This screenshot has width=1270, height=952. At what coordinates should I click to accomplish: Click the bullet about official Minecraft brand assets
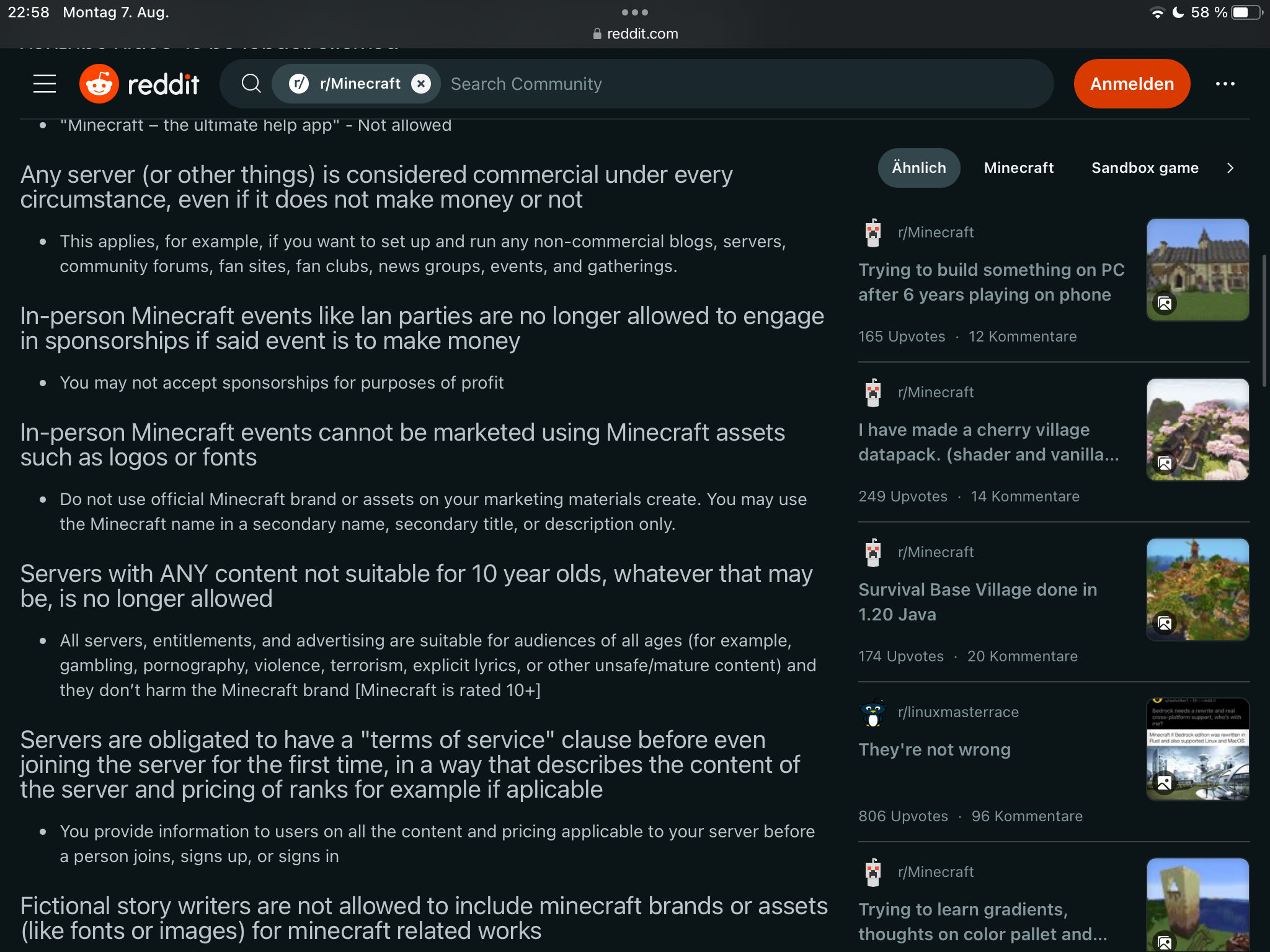pos(433,512)
